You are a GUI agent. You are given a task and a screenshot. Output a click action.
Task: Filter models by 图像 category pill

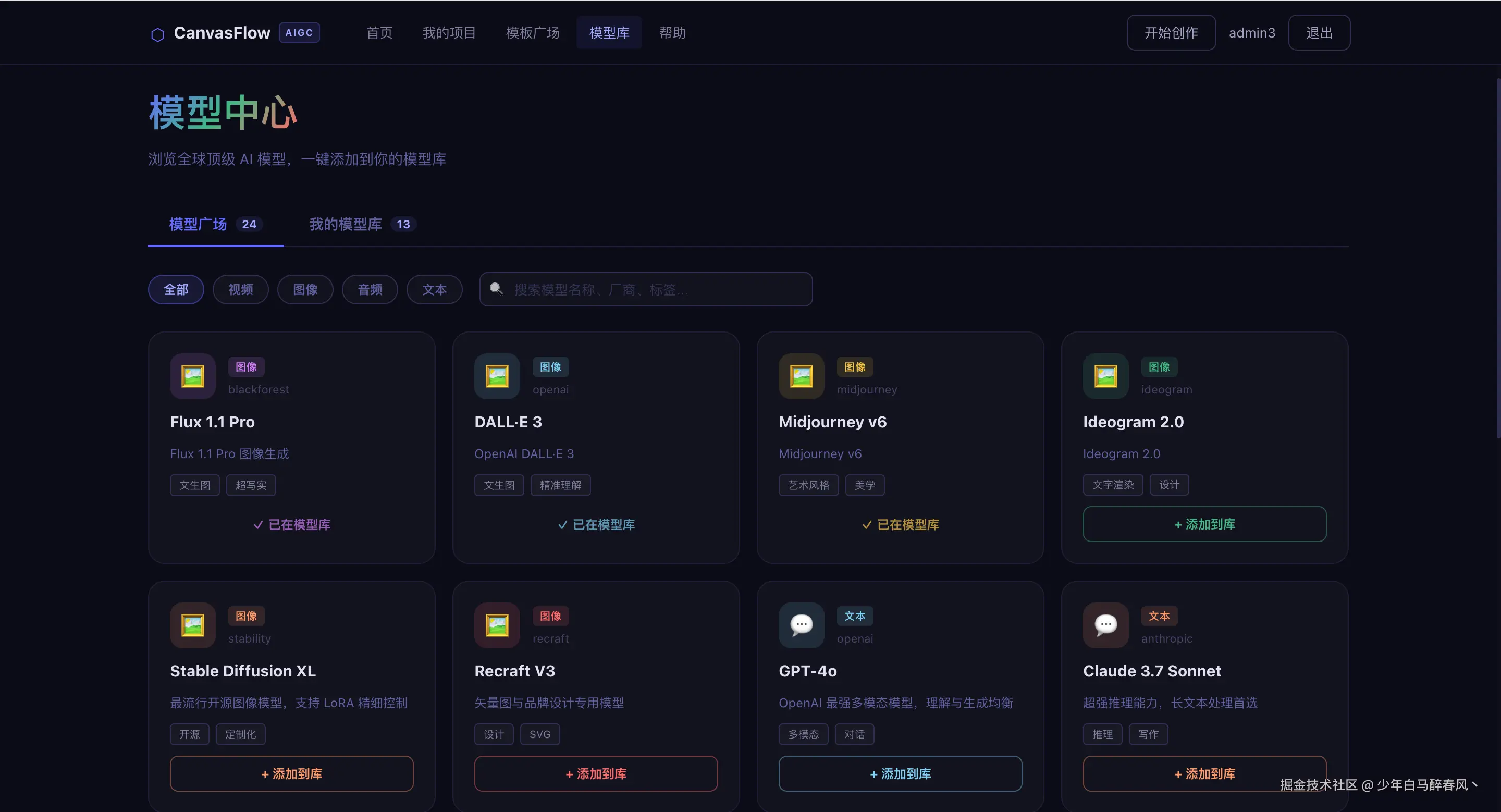tap(305, 289)
